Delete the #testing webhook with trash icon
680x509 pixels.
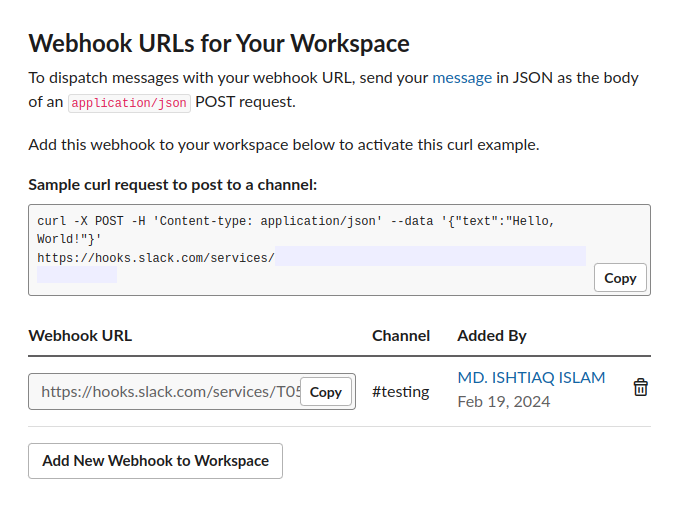641,388
